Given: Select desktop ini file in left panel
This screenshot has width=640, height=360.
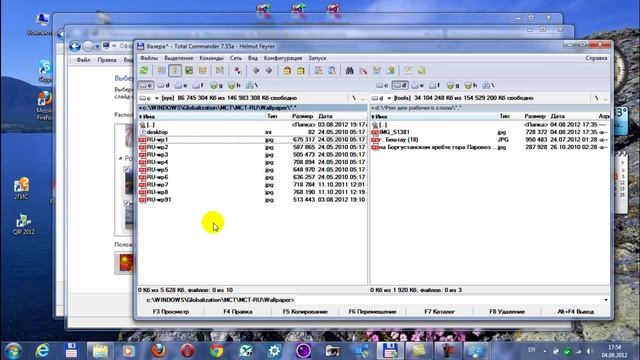Looking at the screenshot, I should point(252,132).
